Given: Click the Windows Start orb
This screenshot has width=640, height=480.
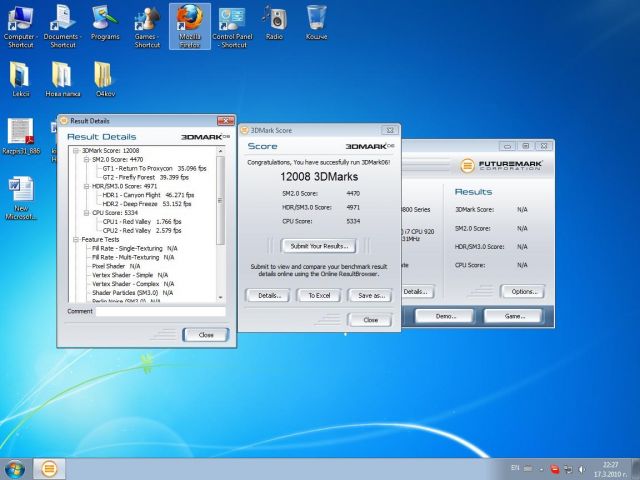Looking at the screenshot, I should 15,469.
